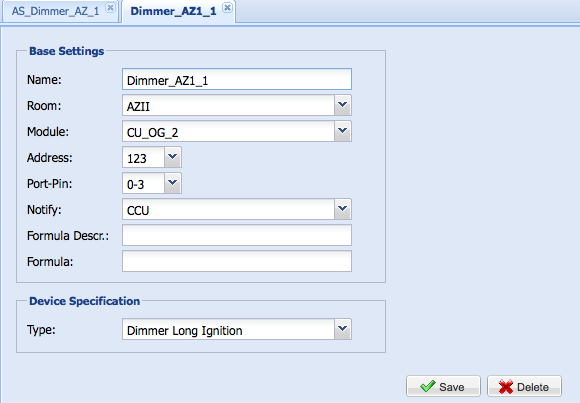Expand the Module dropdown list

pyautogui.click(x=343, y=131)
